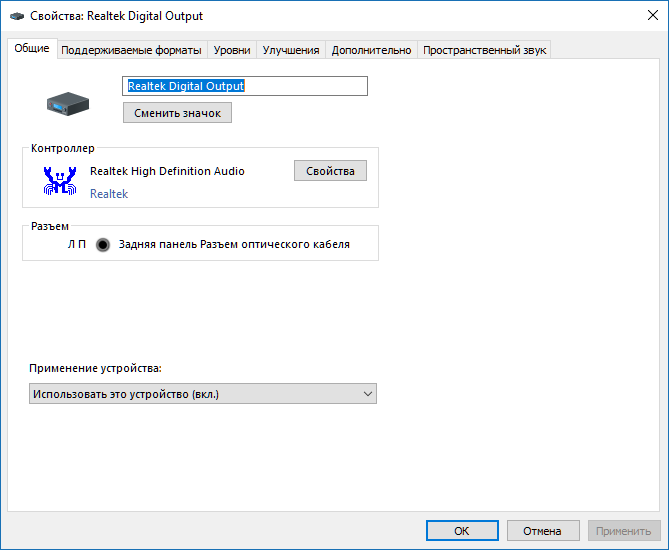Switch to the Дополнительно tab
669x550 pixels.
click(371, 50)
